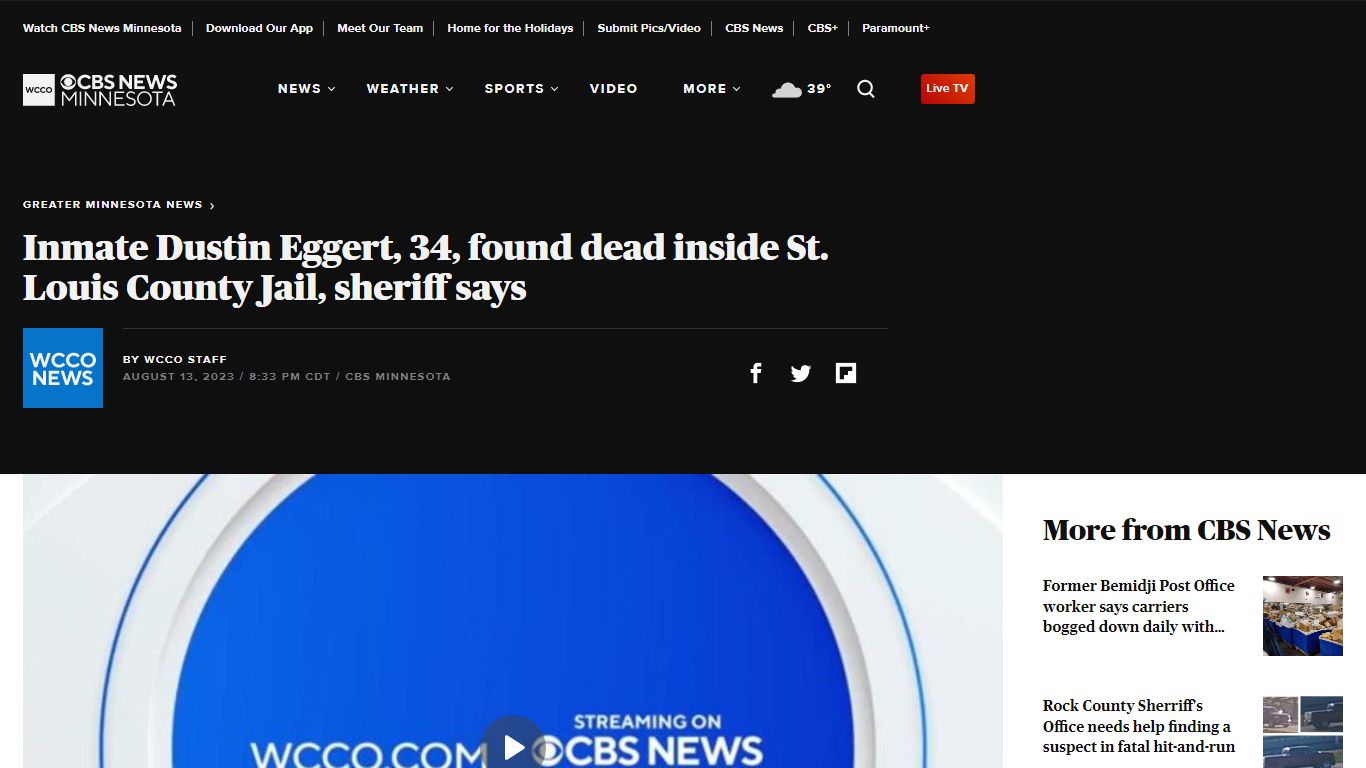
Task: Click the More from CBS News heading
Action: [x=1187, y=530]
